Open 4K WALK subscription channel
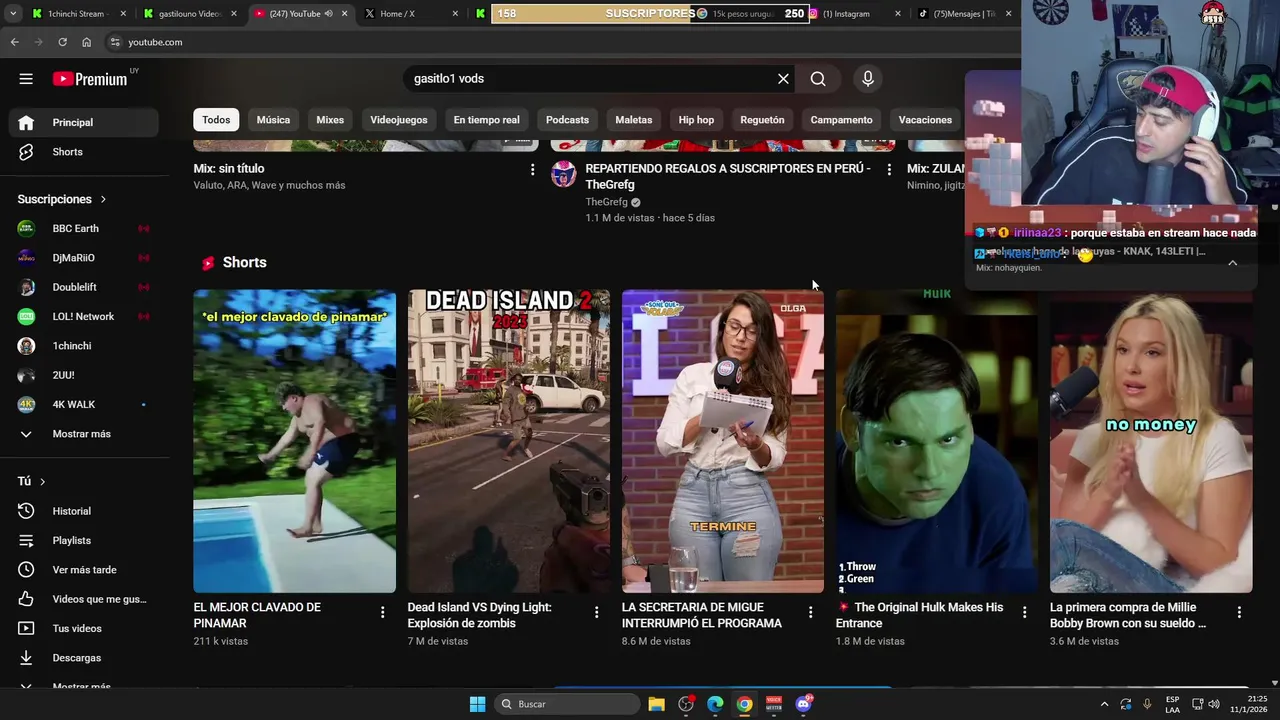1280x720 pixels. pos(84,404)
